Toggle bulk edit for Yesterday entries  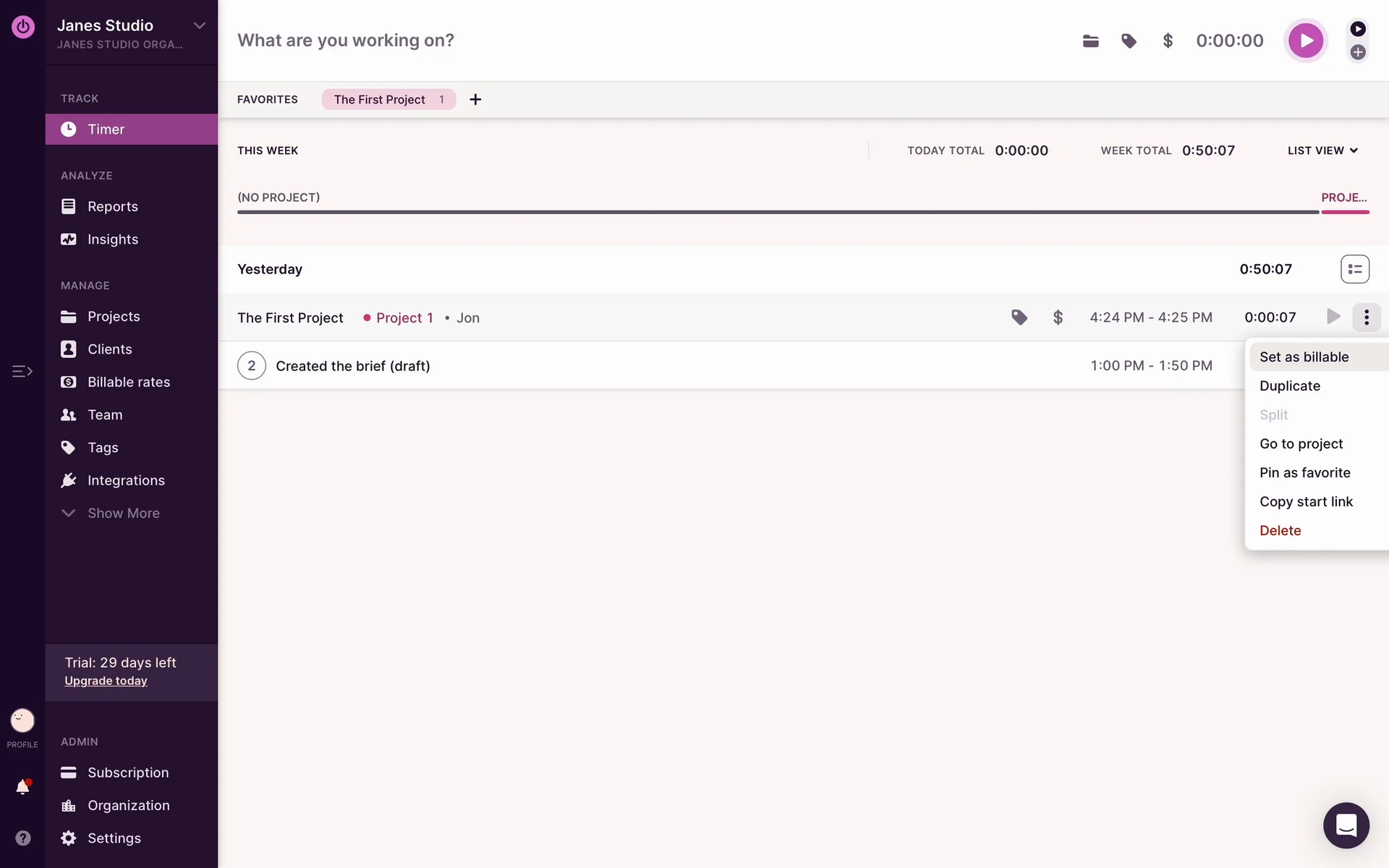1354,269
